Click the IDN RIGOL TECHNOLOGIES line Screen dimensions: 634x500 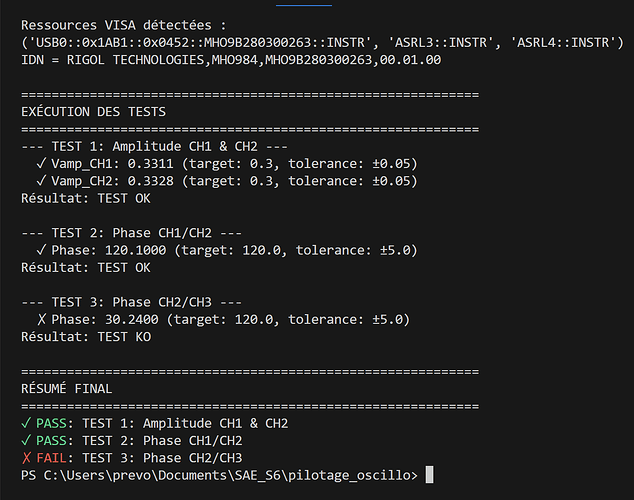[x=230, y=59]
